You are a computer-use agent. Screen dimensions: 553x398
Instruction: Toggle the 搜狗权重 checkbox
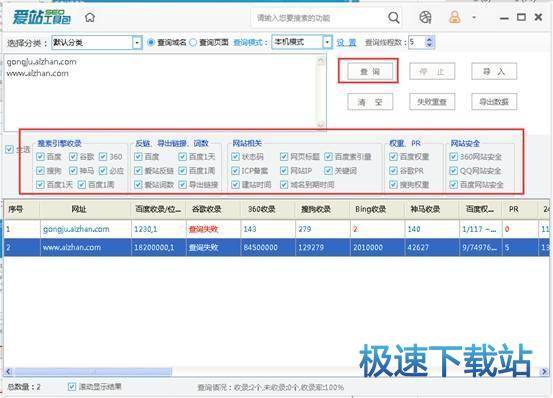[393, 184]
